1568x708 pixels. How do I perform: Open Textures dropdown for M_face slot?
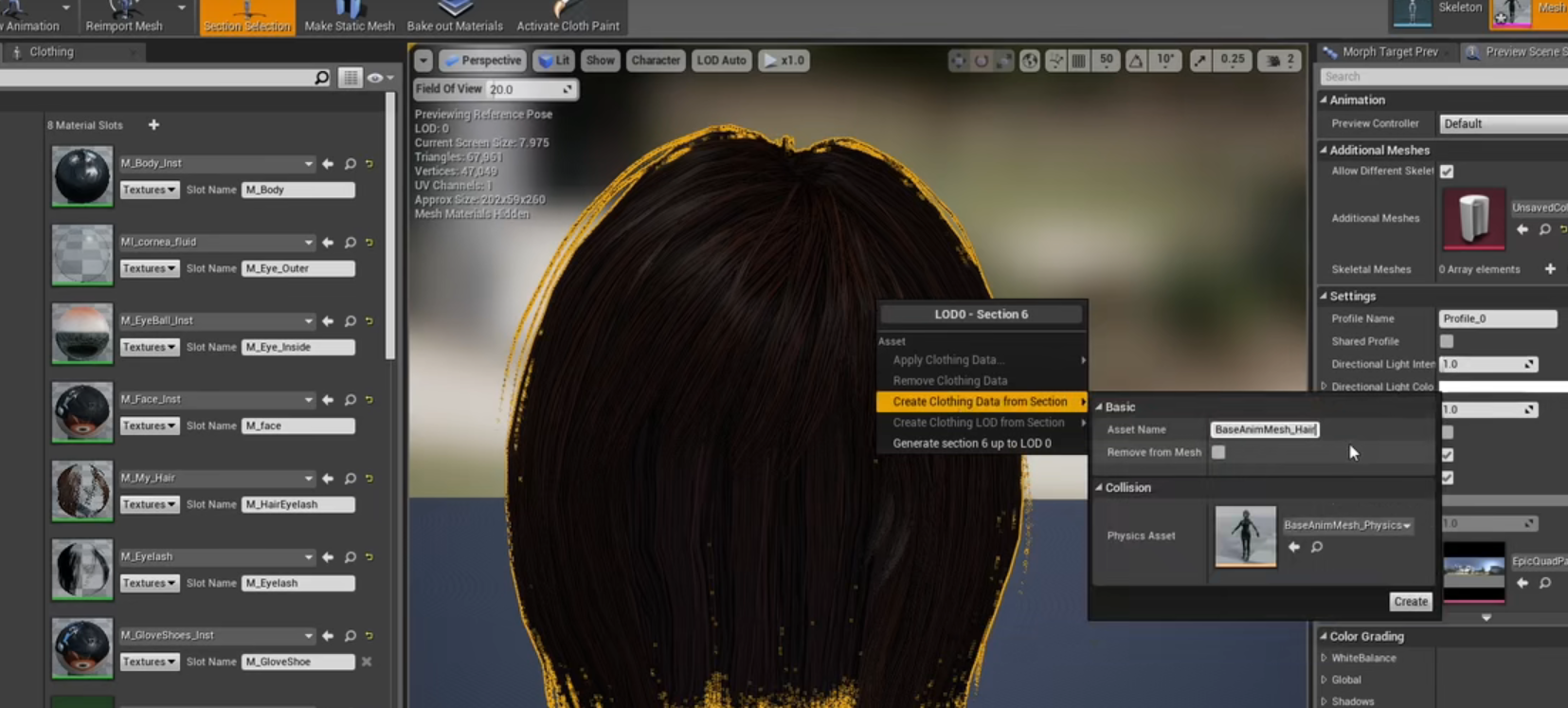pyautogui.click(x=149, y=426)
